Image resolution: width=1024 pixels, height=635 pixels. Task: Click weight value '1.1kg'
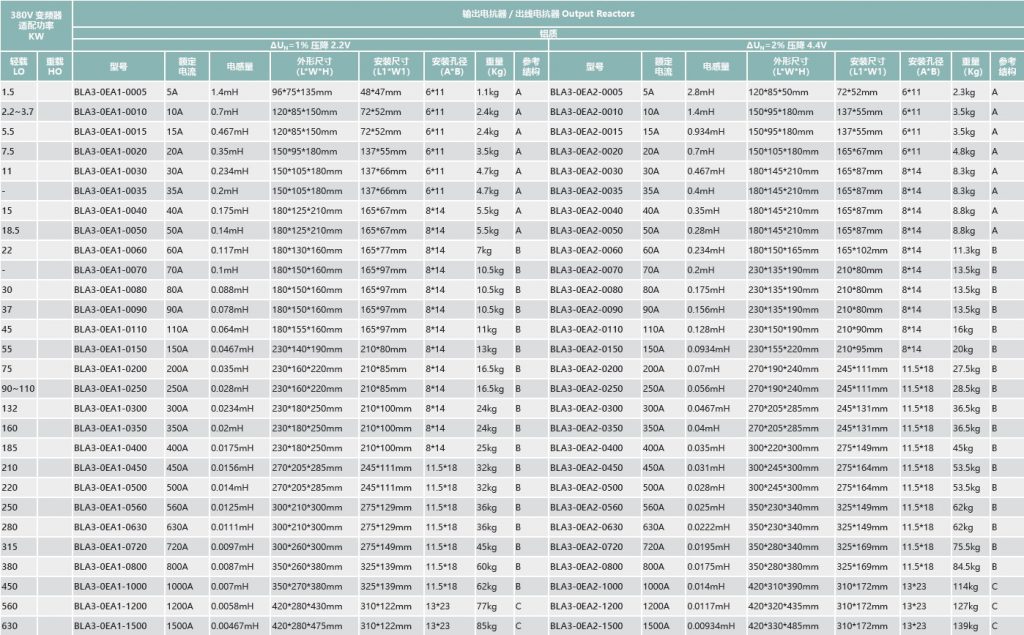487,92
